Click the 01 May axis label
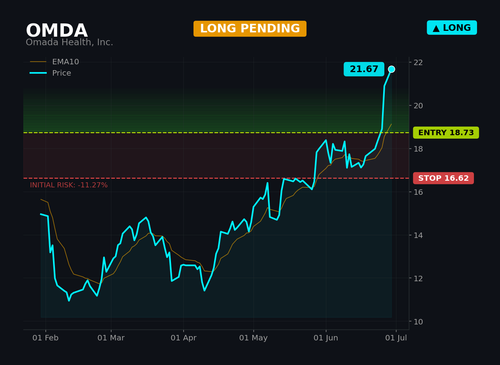The height and width of the screenshot is (365, 500). tap(253, 338)
